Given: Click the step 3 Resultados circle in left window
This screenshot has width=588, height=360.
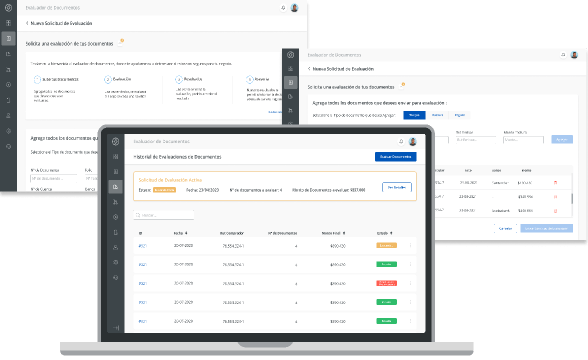Looking at the screenshot, I should (178, 80).
